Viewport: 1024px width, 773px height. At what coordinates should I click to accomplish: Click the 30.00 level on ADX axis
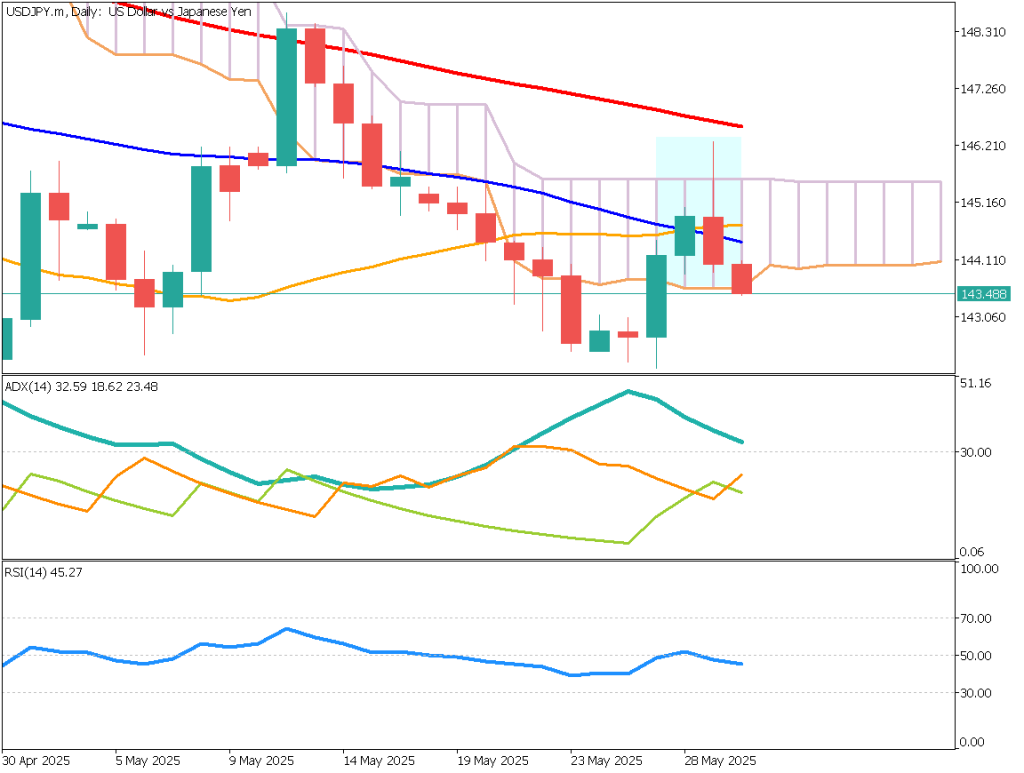pyautogui.click(x=975, y=452)
